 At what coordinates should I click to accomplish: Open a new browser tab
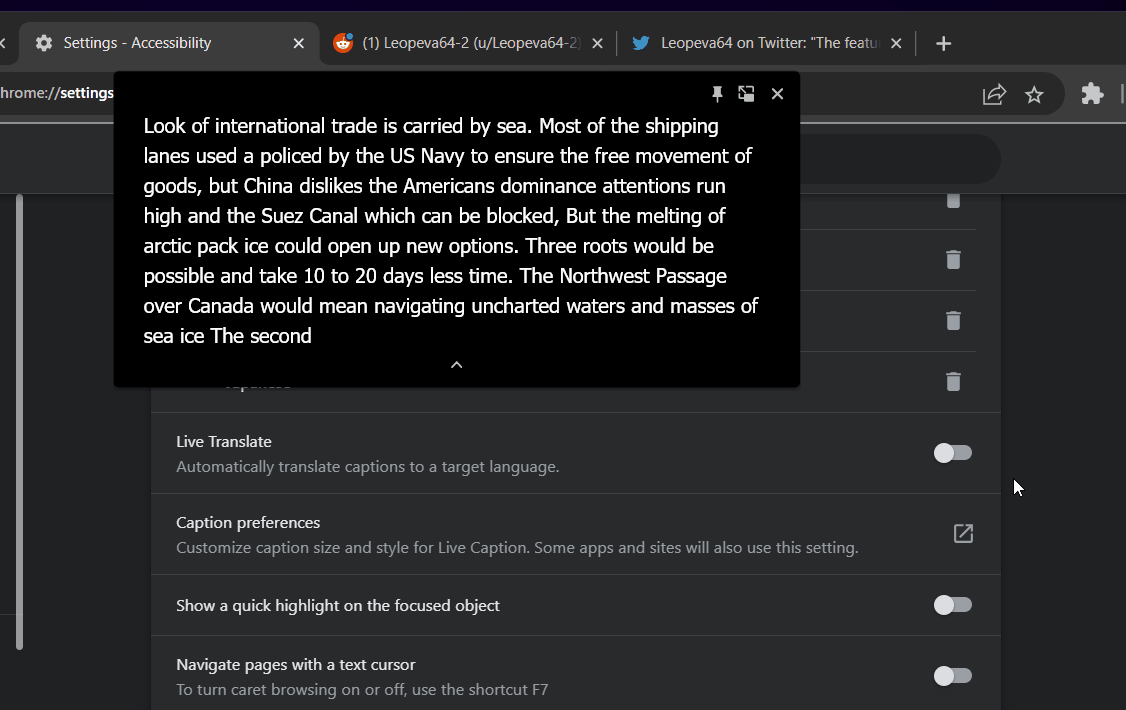pos(943,43)
